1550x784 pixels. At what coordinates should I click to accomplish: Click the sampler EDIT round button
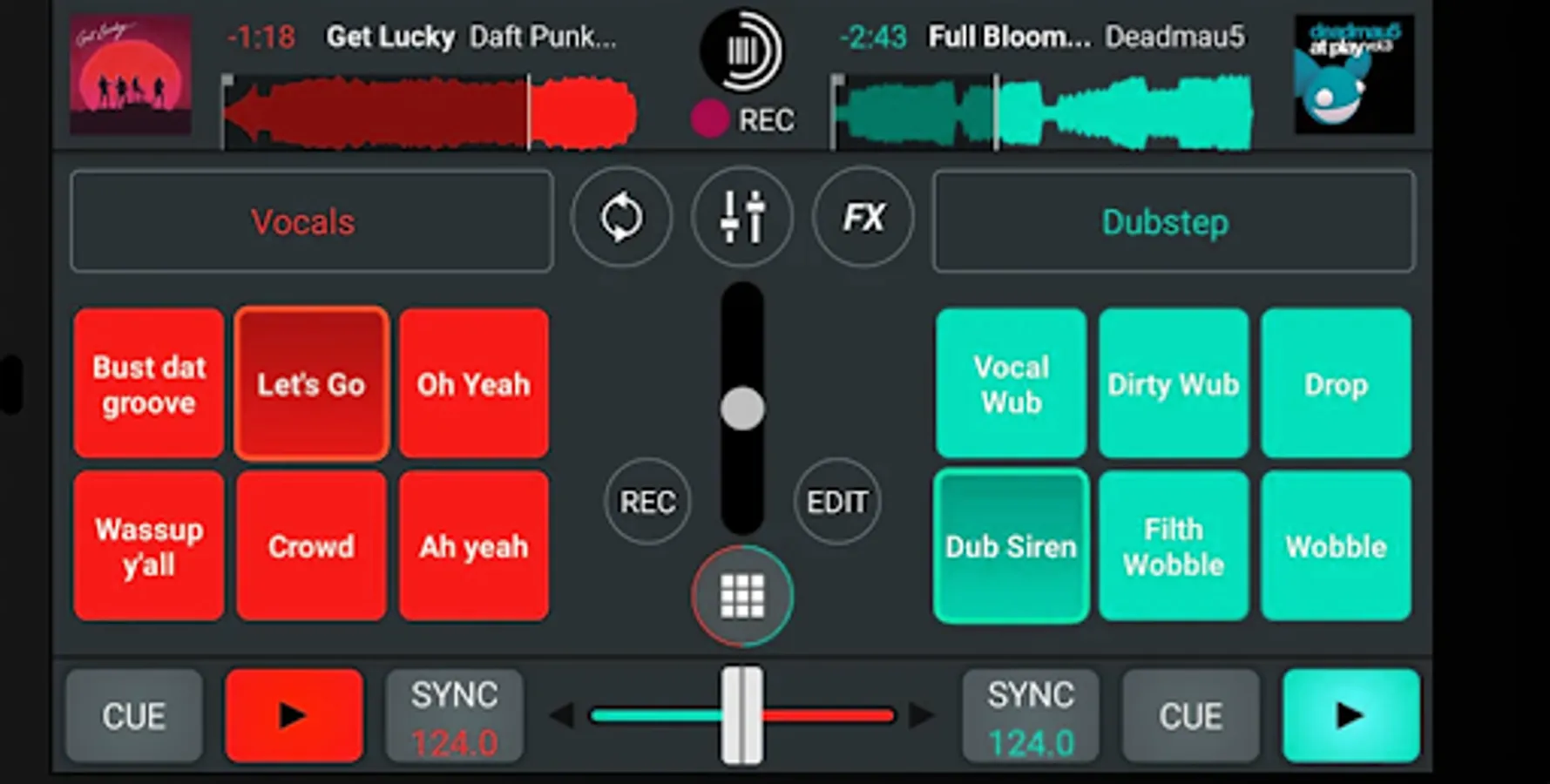tap(837, 502)
